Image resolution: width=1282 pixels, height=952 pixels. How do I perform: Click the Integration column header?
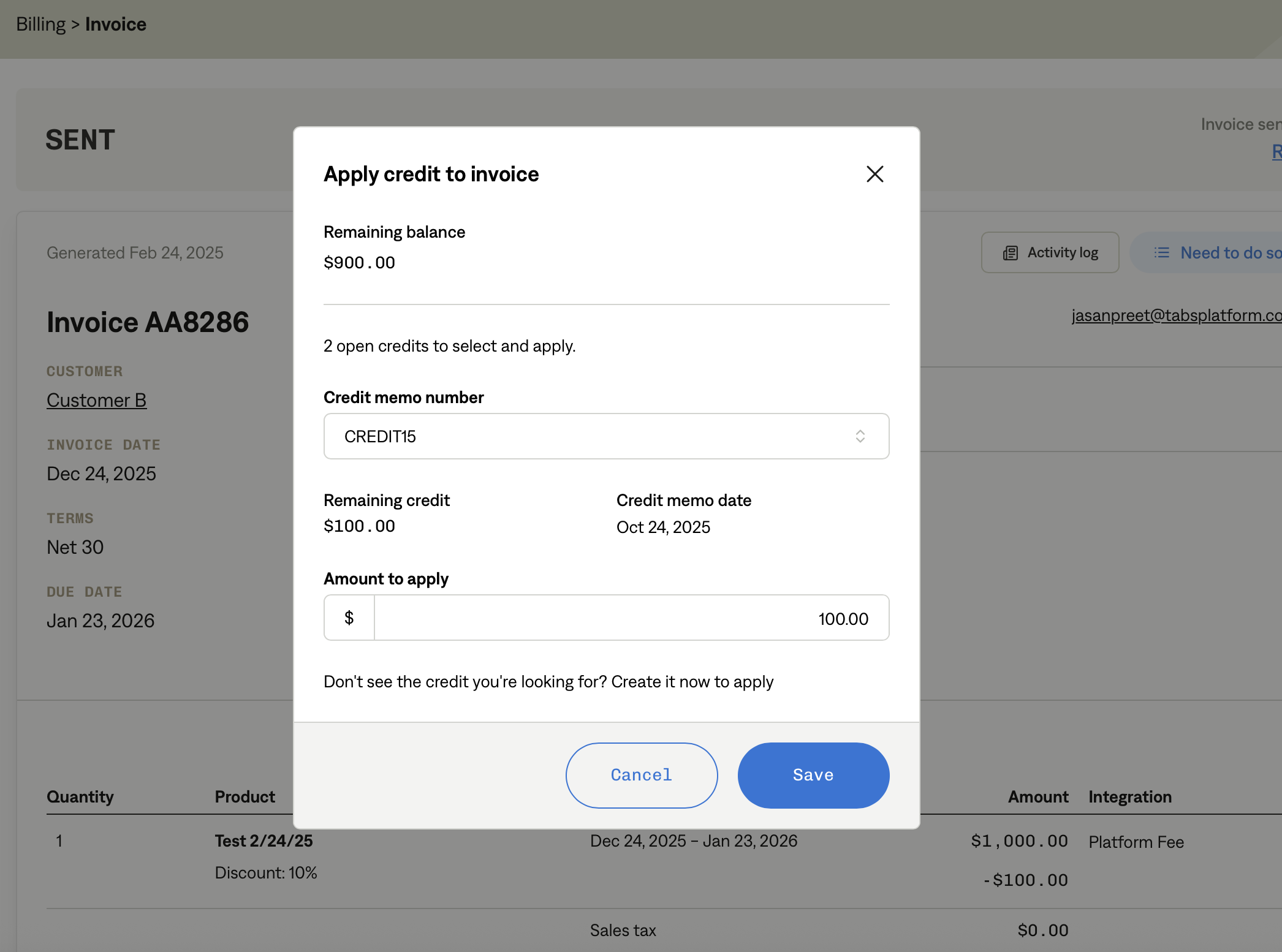(x=1129, y=796)
